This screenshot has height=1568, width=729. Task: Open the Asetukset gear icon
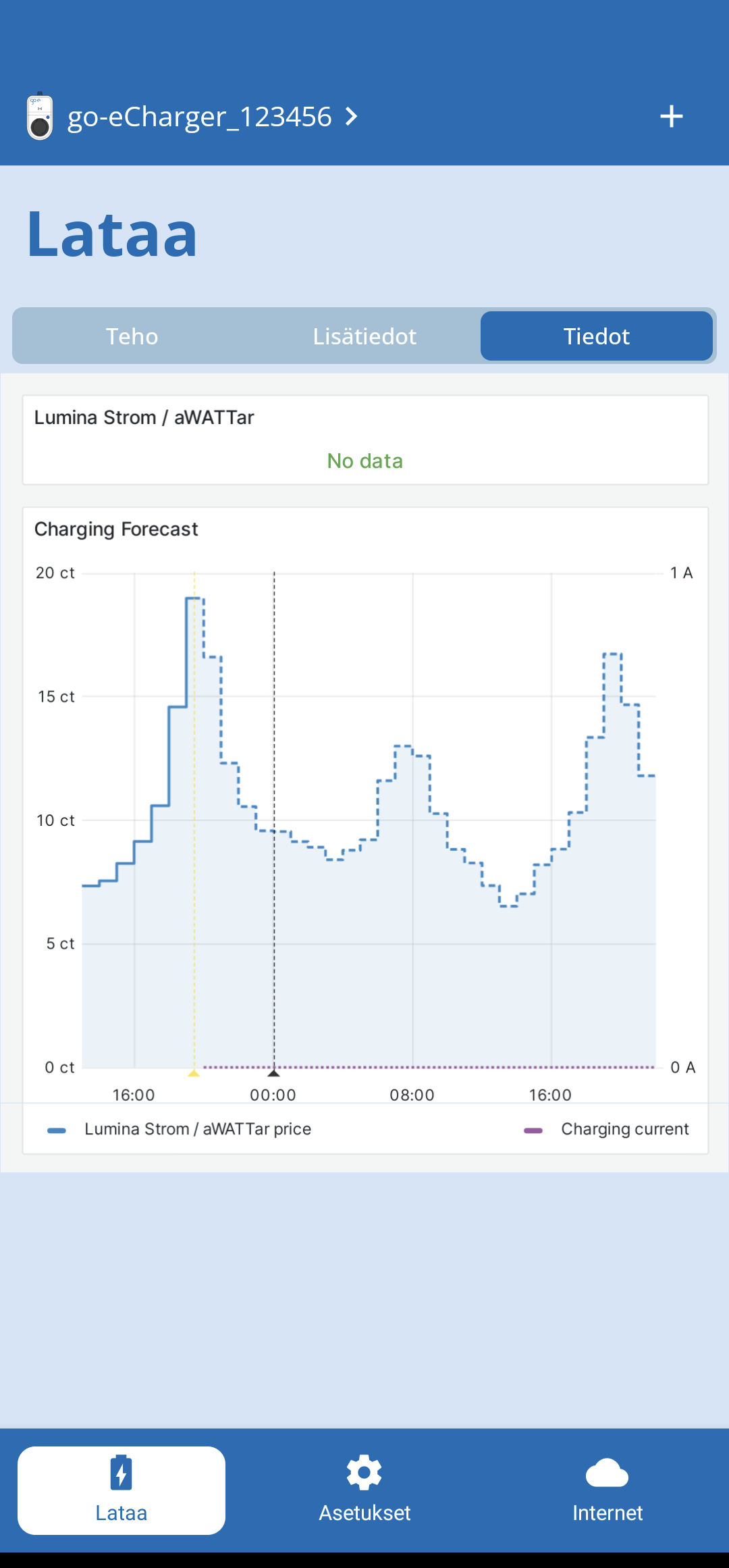pos(364,1473)
